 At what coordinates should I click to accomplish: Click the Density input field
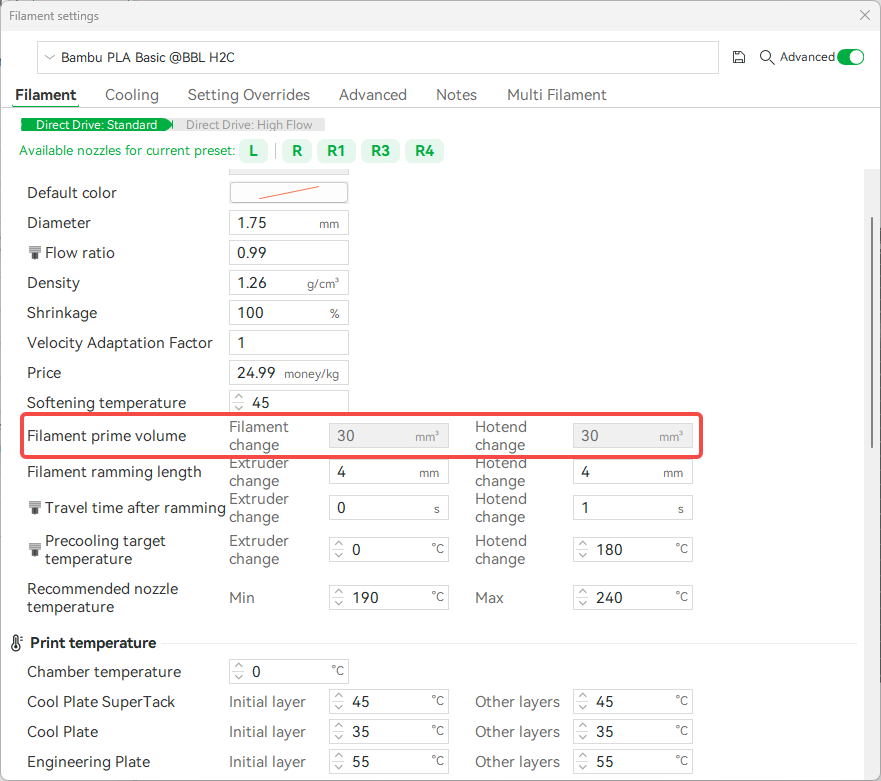pos(289,283)
